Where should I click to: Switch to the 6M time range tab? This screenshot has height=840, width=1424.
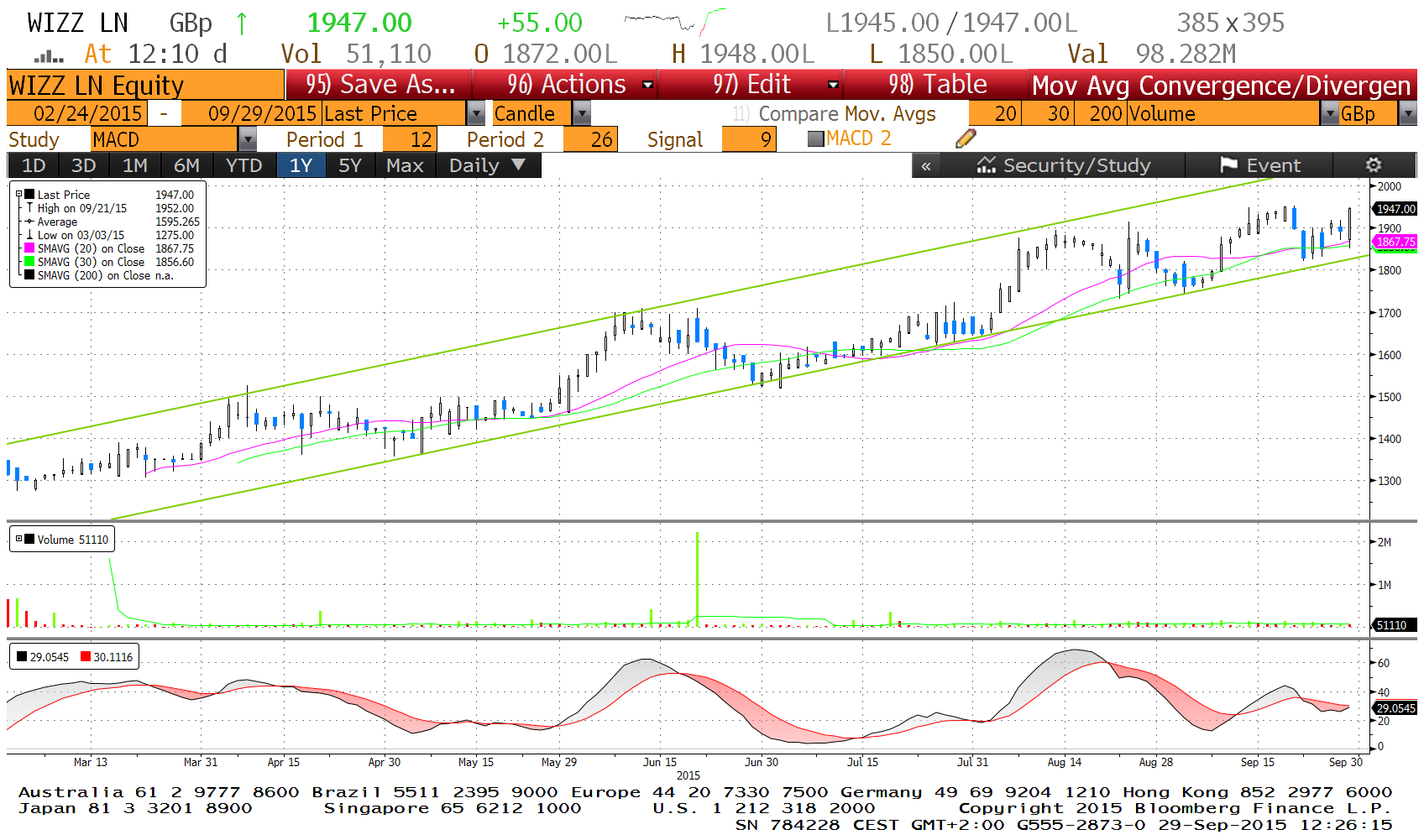pyautogui.click(x=186, y=165)
